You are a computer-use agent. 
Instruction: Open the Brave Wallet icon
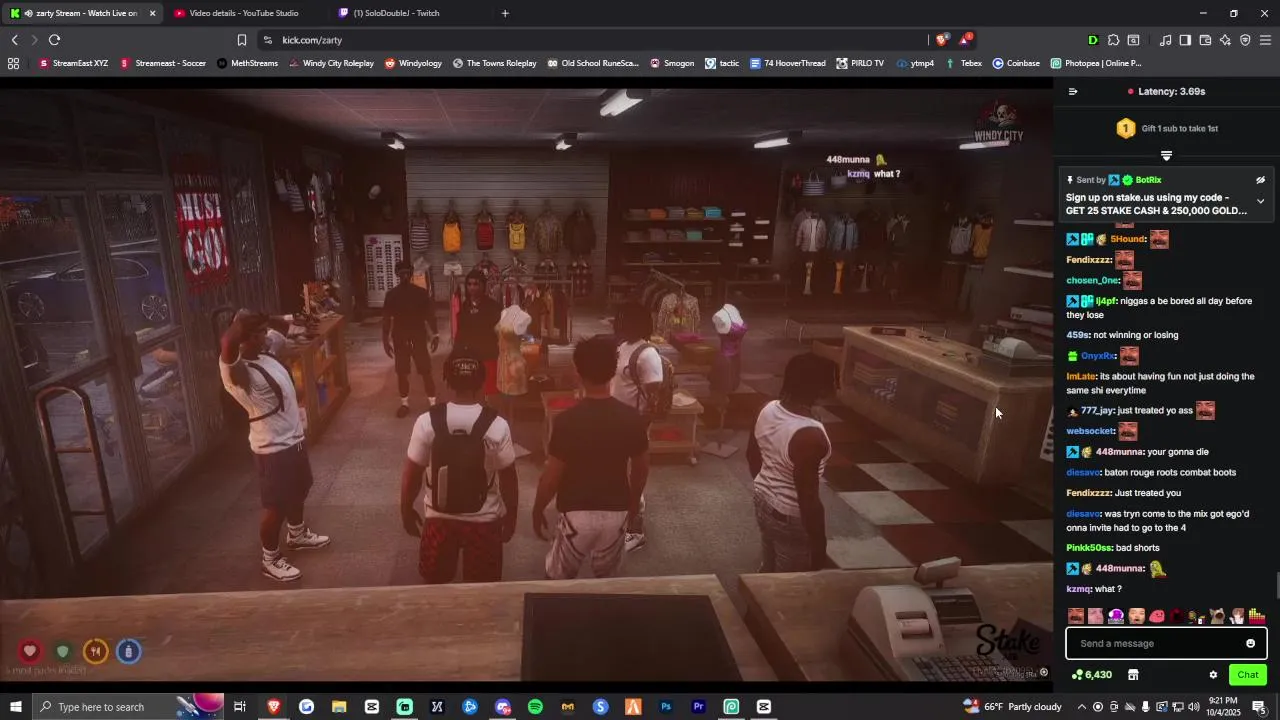pyautogui.click(x=1205, y=40)
